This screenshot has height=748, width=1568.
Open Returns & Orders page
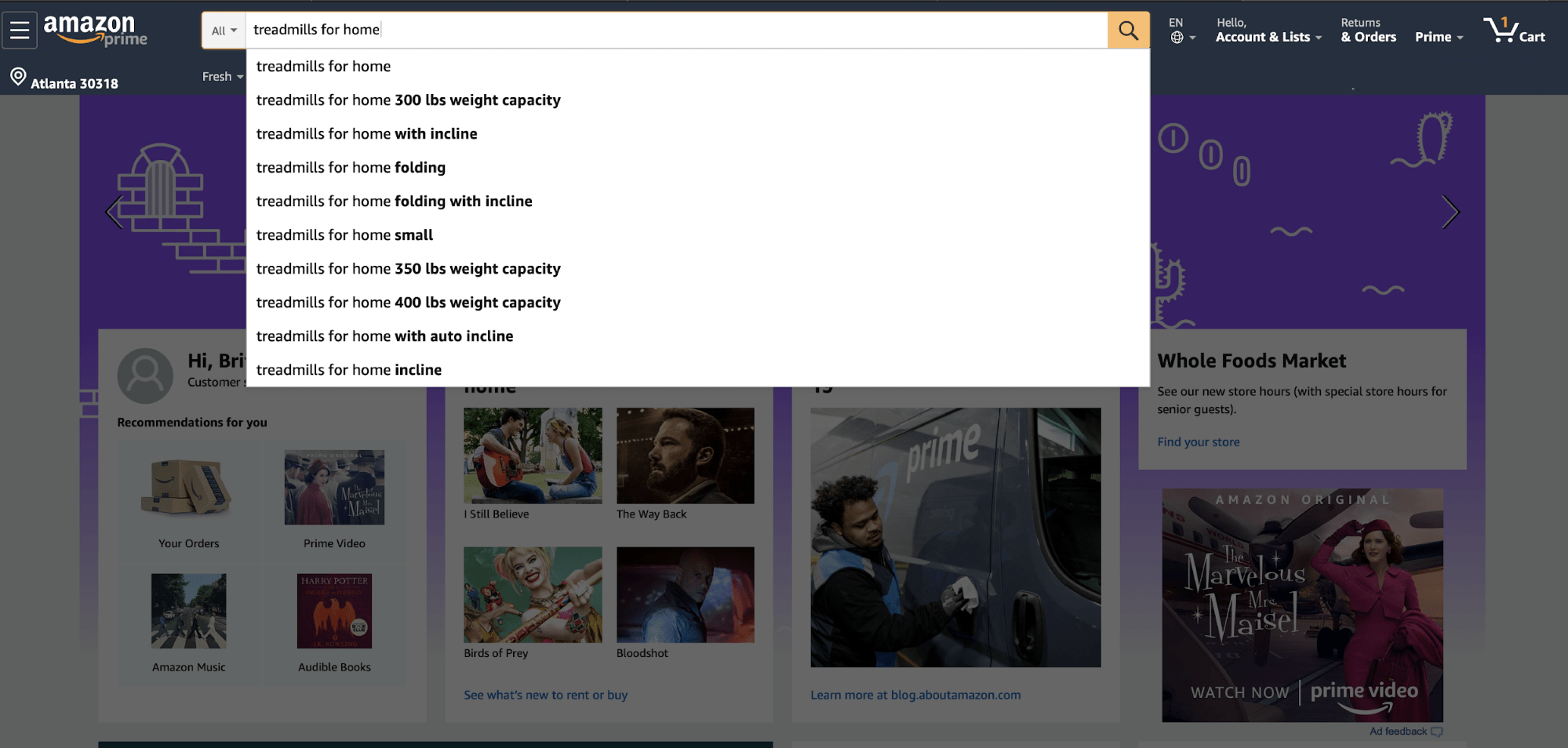click(x=1368, y=31)
